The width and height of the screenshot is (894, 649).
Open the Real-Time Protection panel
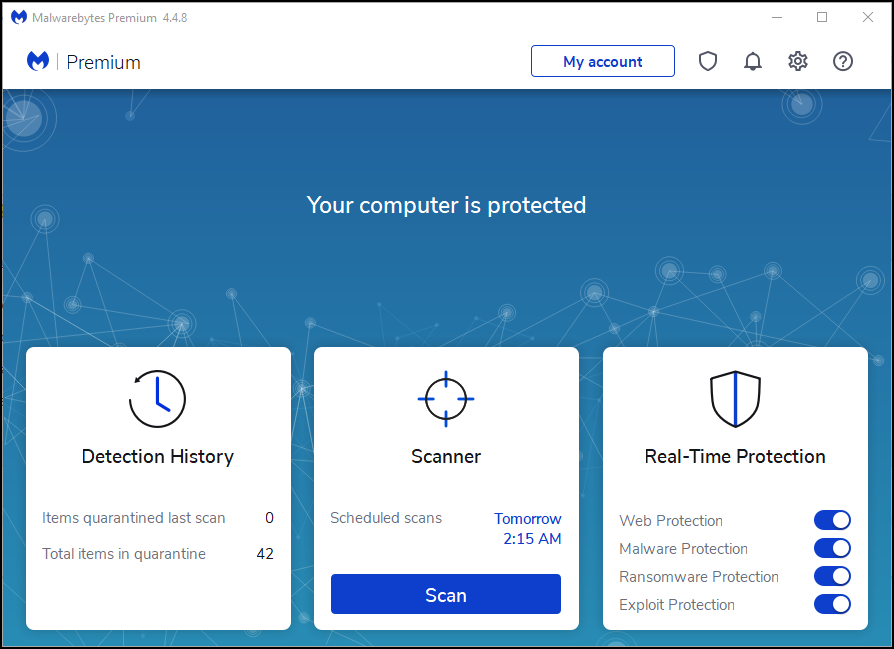735,456
